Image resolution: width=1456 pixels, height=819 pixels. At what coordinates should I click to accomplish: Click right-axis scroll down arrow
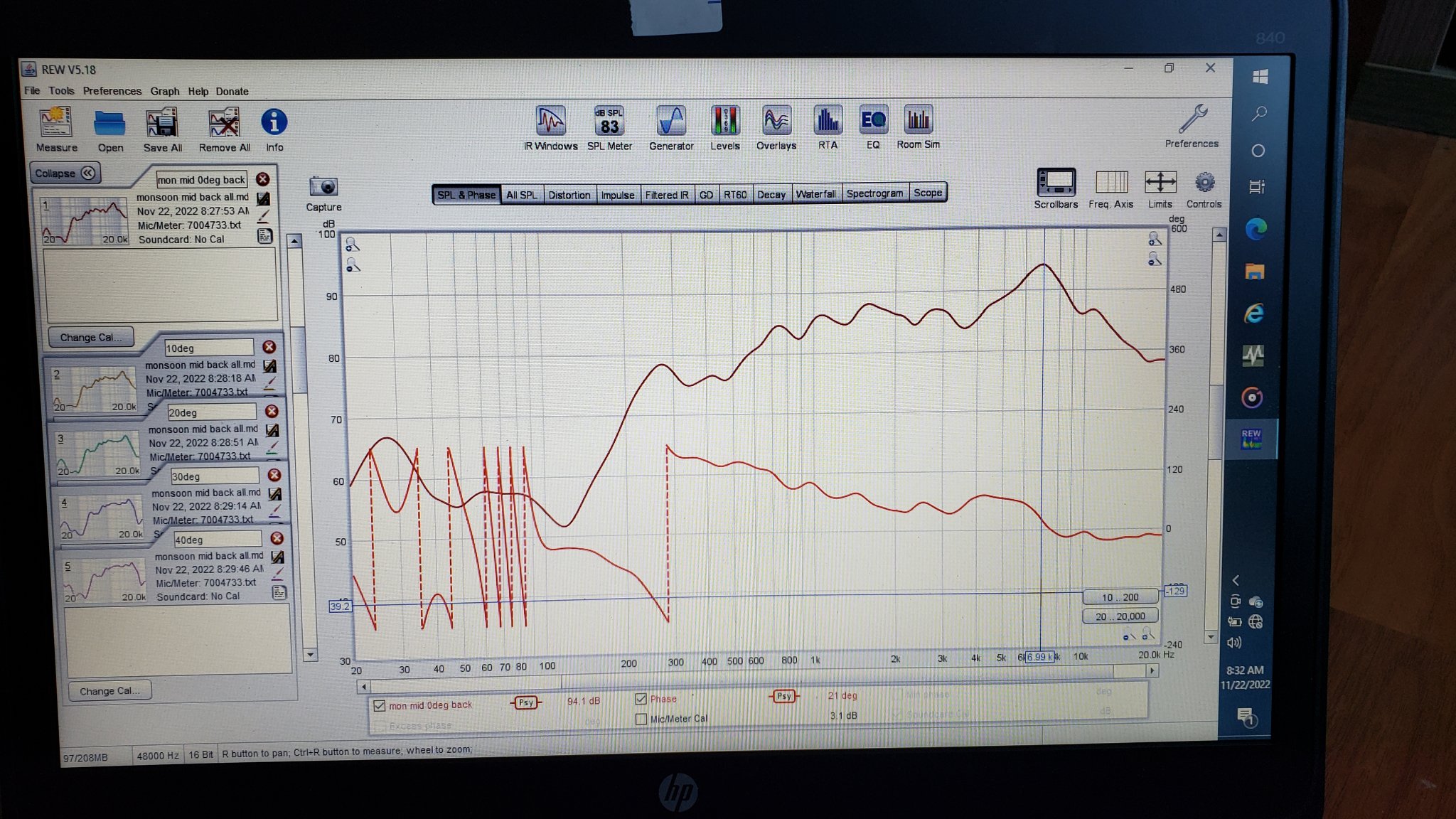pyautogui.click(x=1211, y=637)
